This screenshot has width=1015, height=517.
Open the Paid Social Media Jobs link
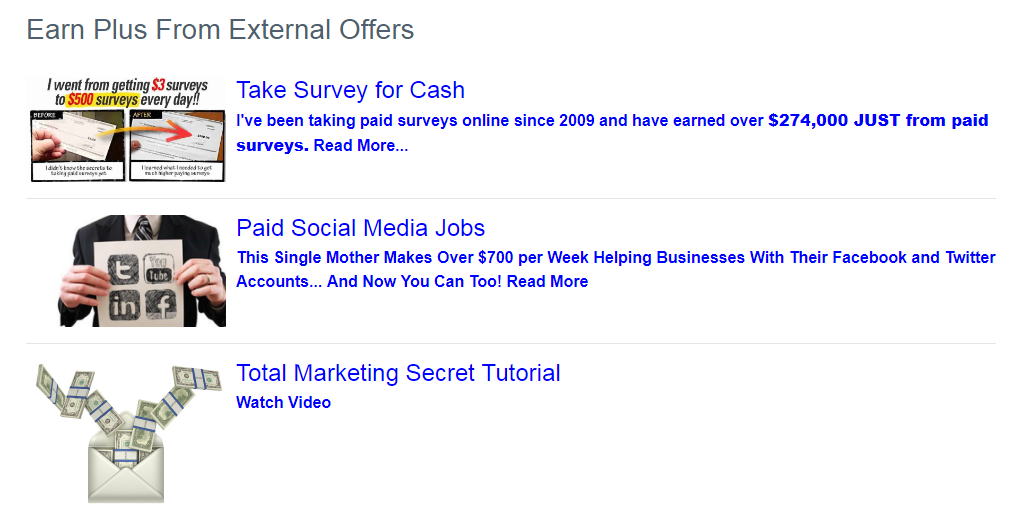click(361, 228)
